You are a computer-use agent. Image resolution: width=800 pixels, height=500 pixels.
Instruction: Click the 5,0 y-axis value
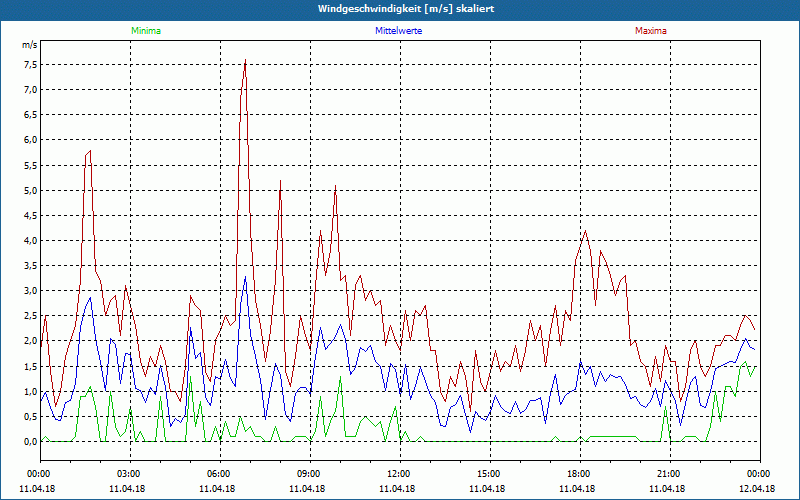31,190
